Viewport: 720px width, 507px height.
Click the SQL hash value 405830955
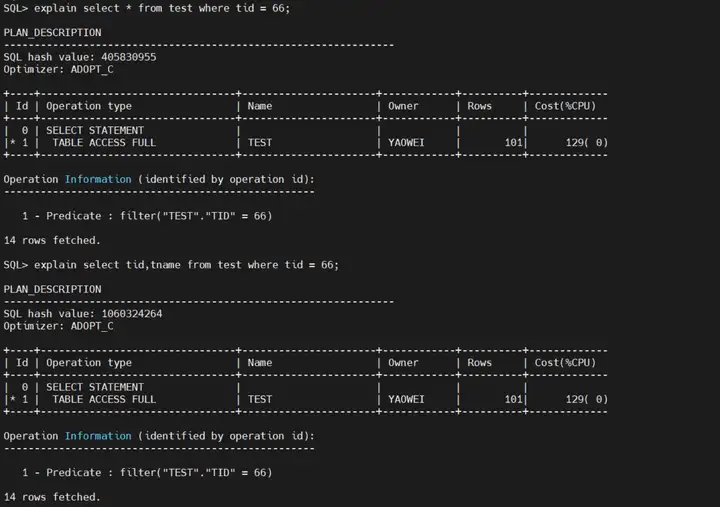point(129,57)
